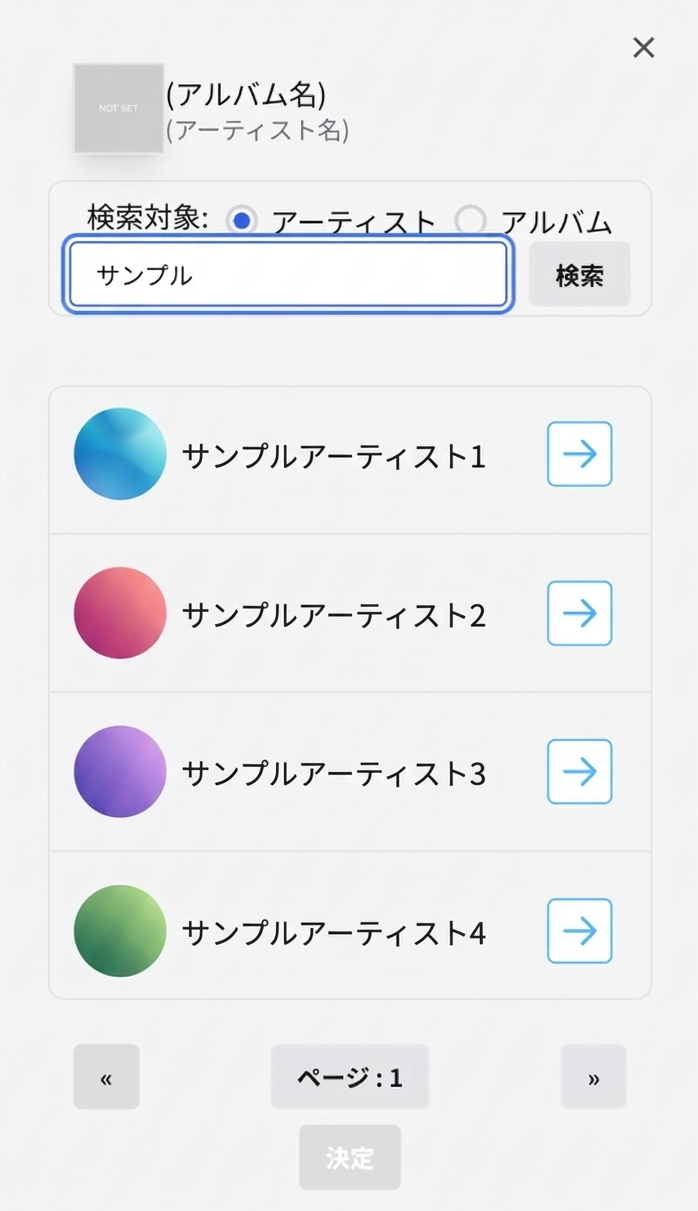Viewport: 698px width, 1211px height.
Task: Go to the previous page with «
Action: pos(106,1077)
